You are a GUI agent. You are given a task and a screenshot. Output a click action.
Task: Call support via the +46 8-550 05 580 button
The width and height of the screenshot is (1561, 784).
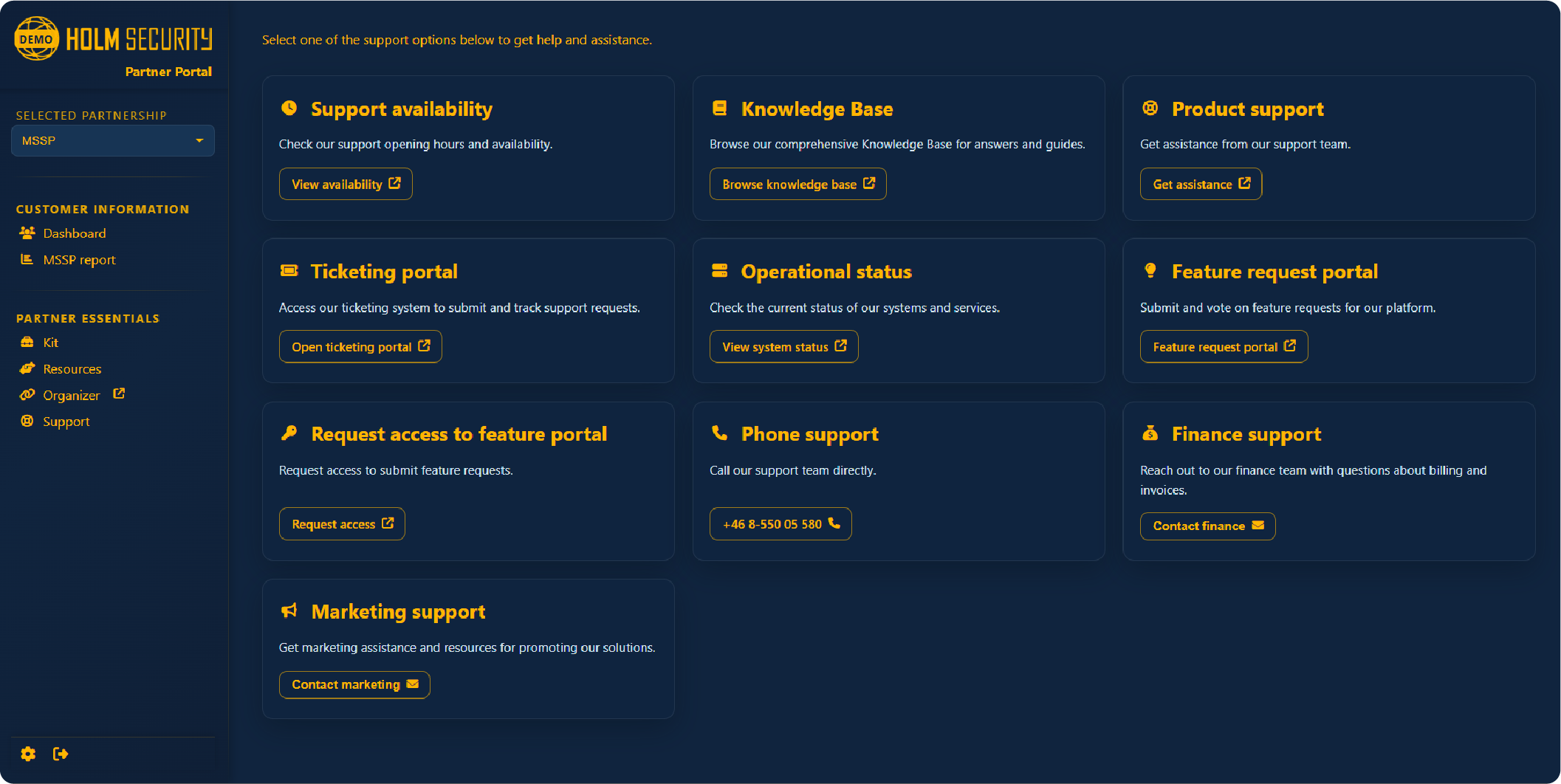(780, 523)
